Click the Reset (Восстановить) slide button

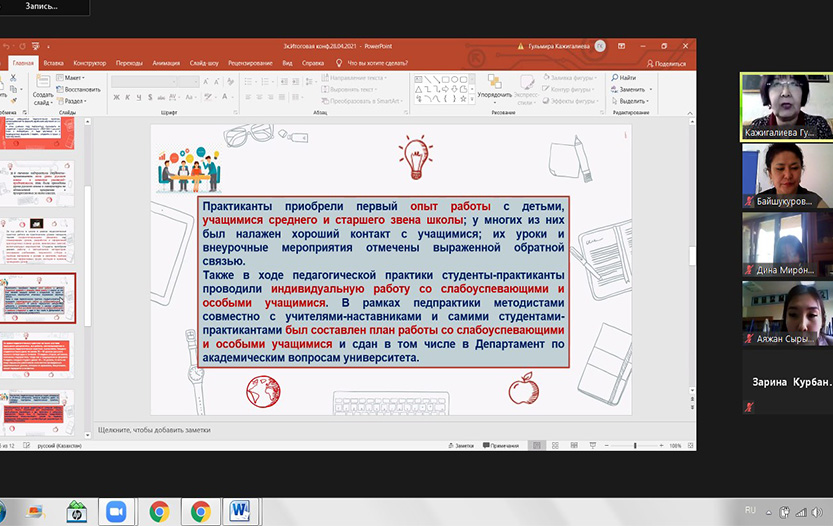coord(82,89)
